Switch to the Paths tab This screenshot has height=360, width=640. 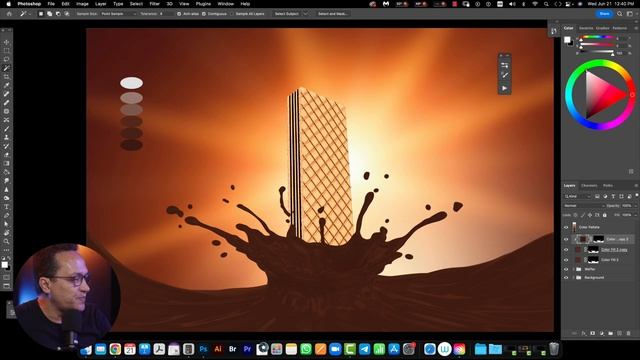coord(608,186)
